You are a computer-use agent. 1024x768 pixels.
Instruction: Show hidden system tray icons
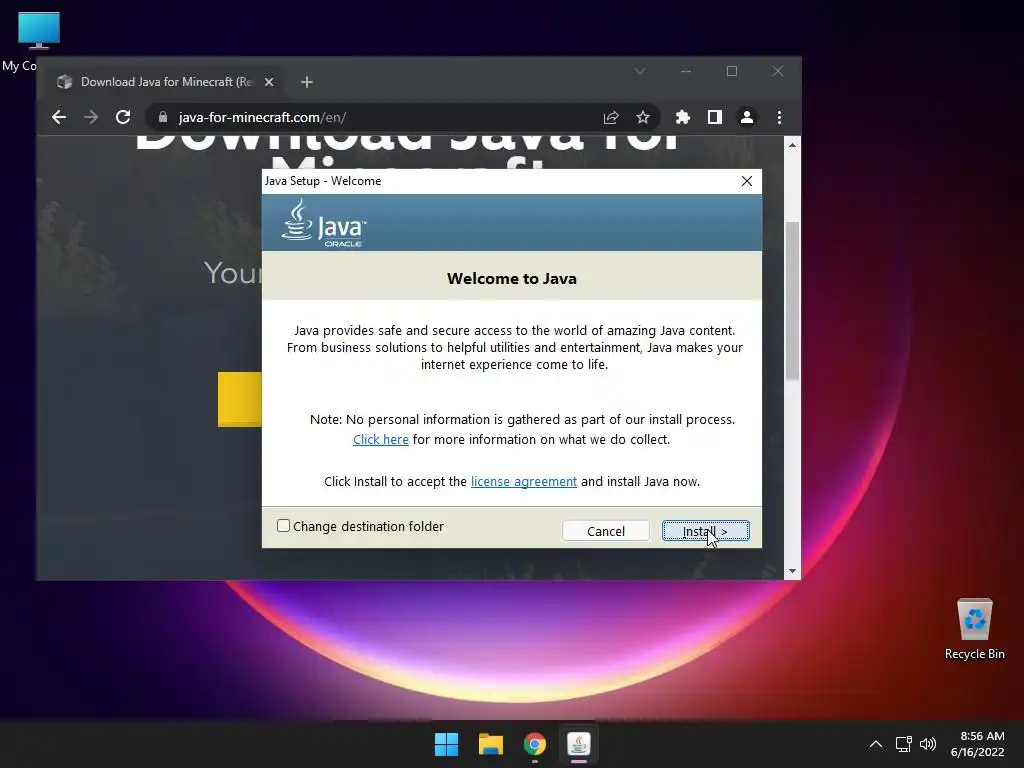pyautogui.click(x=876, y=744)
